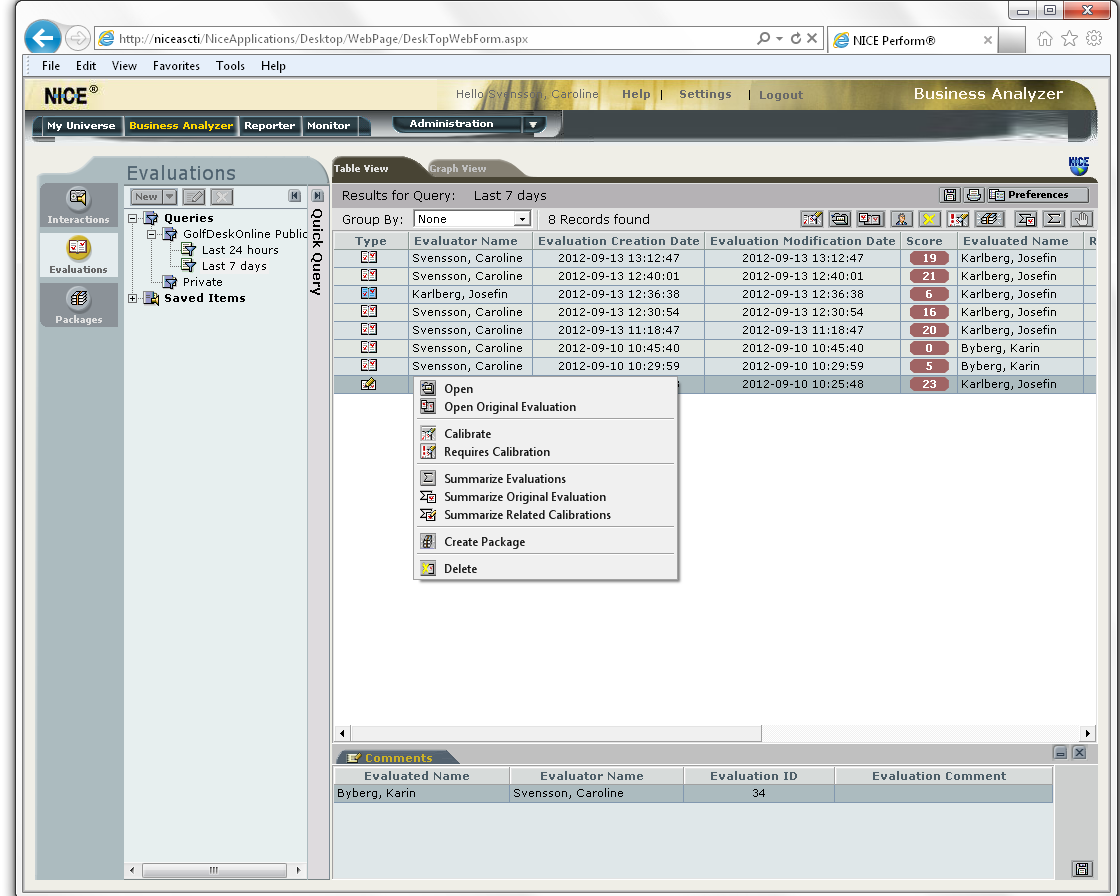Click the Sigma summarize toolbar icon
The width and height of the screenshot is (1120, 896).
point(1054,219)
